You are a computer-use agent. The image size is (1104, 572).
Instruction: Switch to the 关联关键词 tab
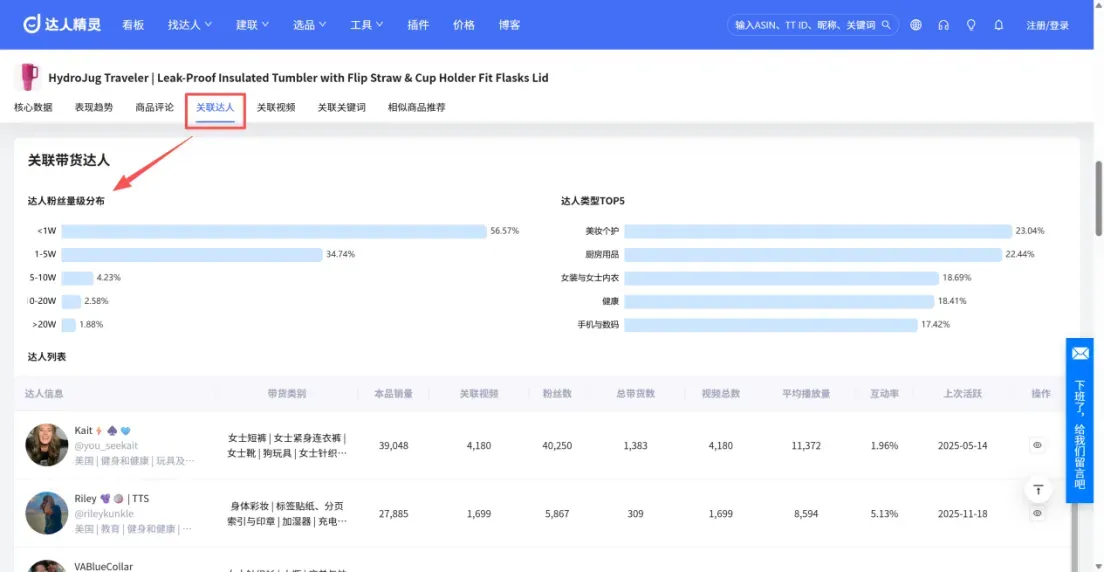pos(341,108)
